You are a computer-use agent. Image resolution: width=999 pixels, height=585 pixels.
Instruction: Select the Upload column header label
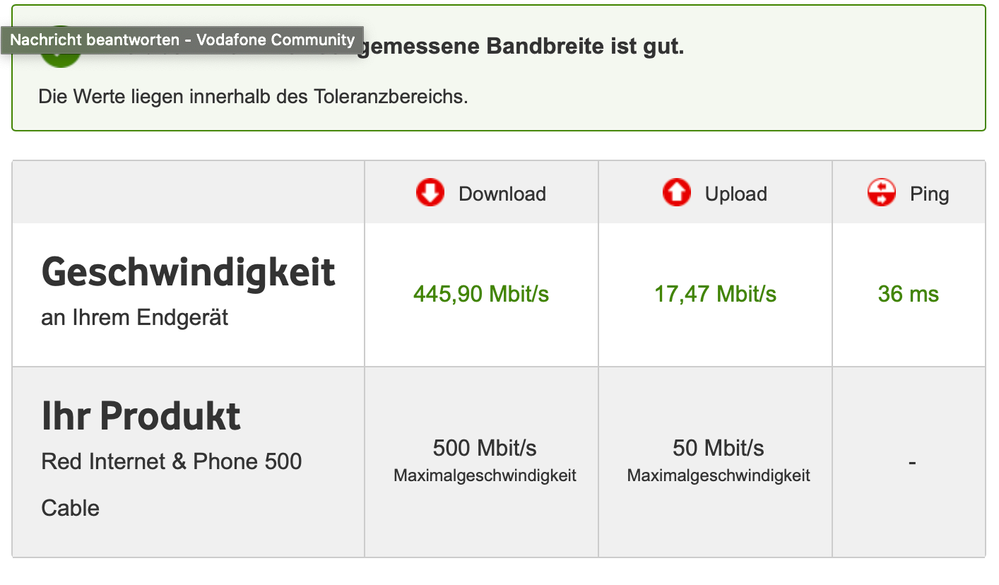point(736,194)
